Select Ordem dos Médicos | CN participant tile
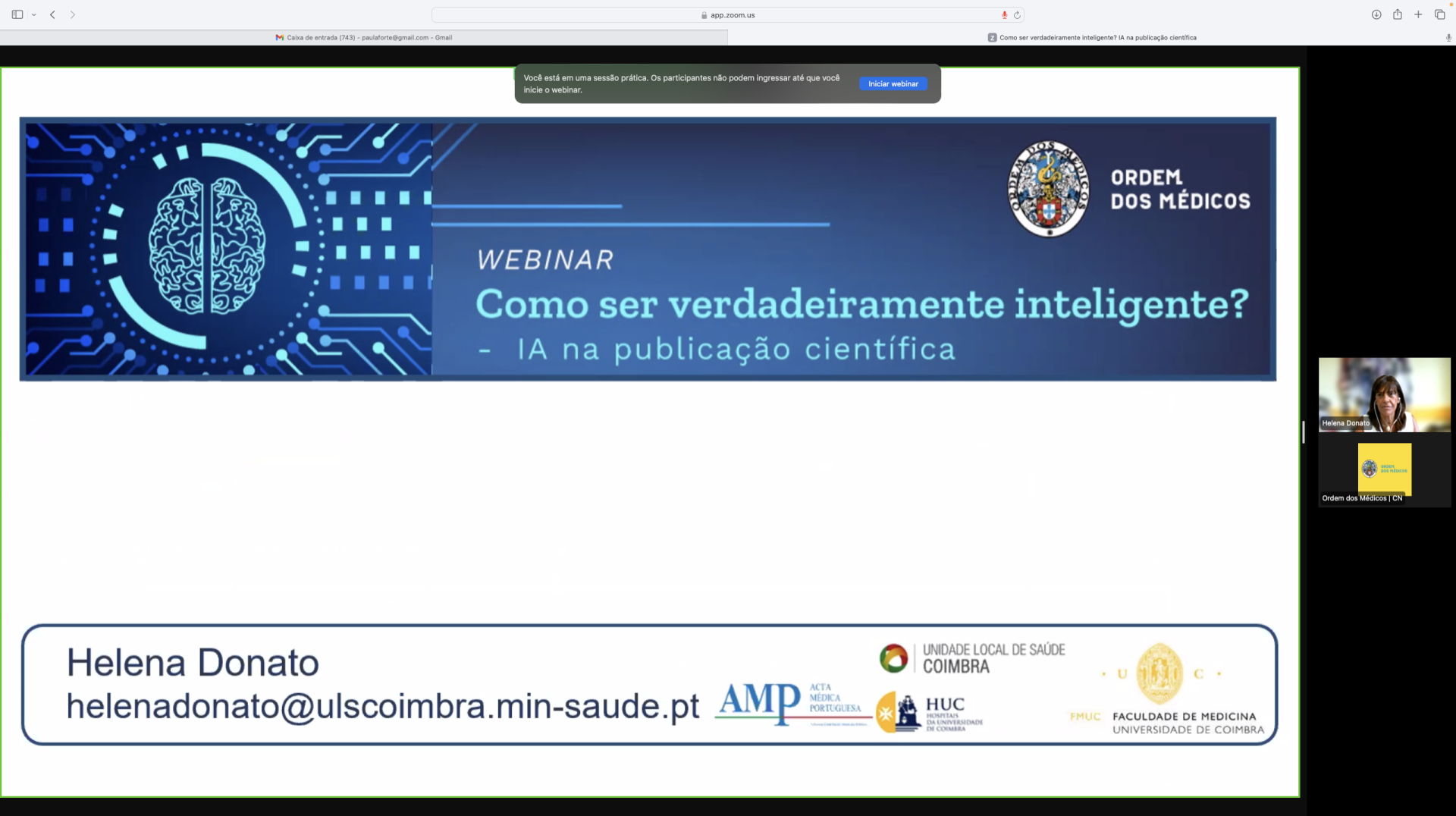The image size is (1456, 816). click(x=1384, y=470)
